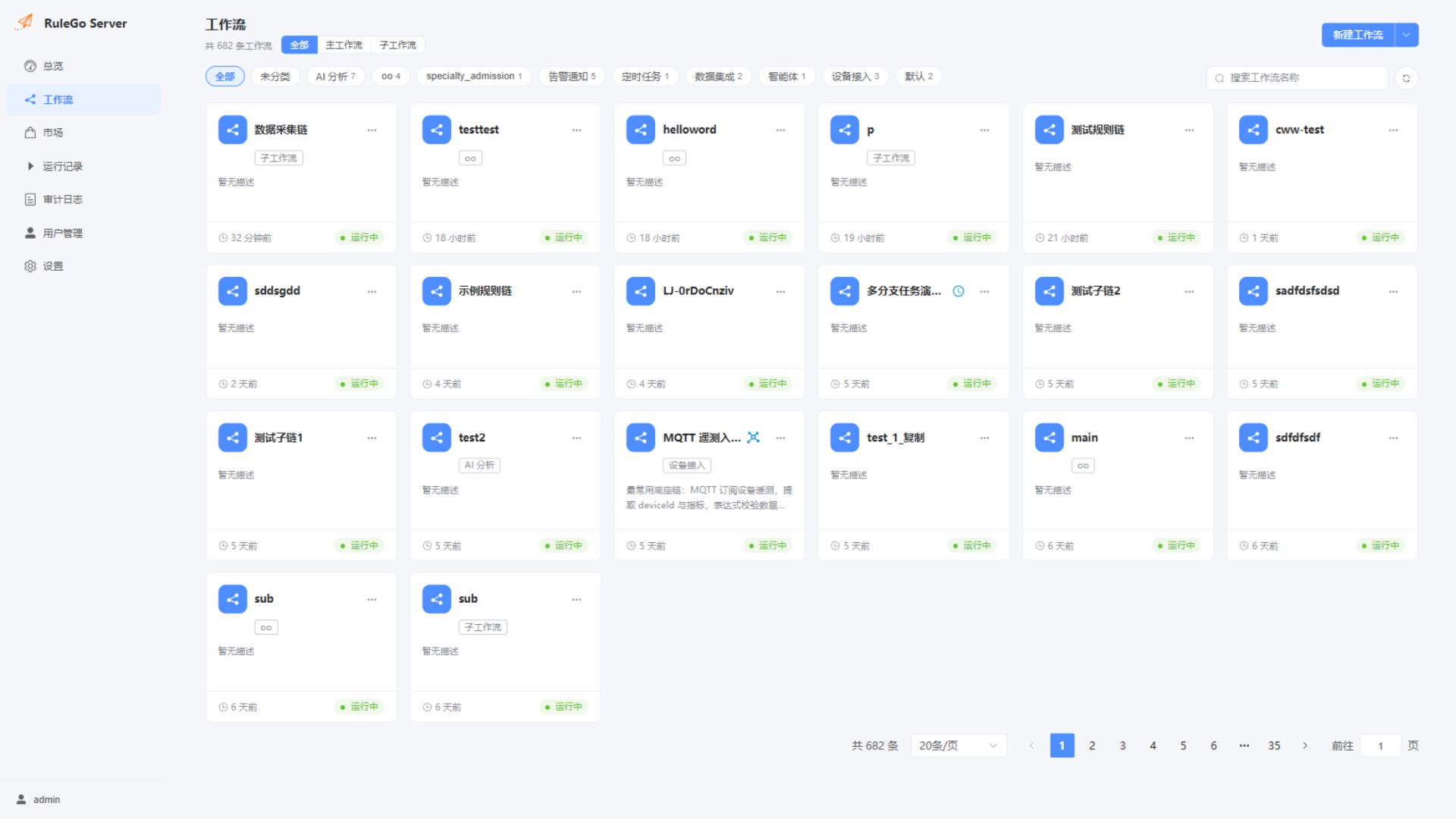The height and width of the screenshot is (819, 1456).
Task: Filter by 设备接入 category
Action: click(855, 77)
